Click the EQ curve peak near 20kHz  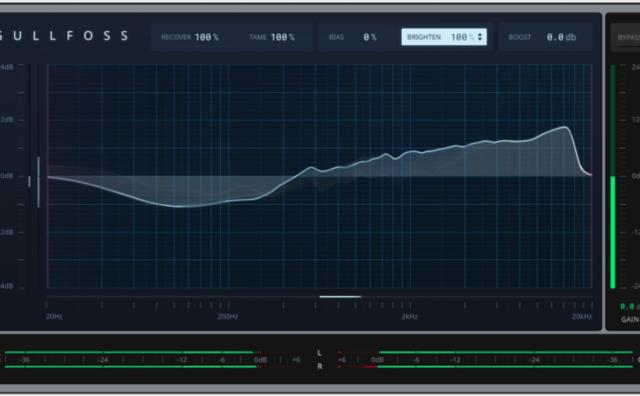coord(565,127)
